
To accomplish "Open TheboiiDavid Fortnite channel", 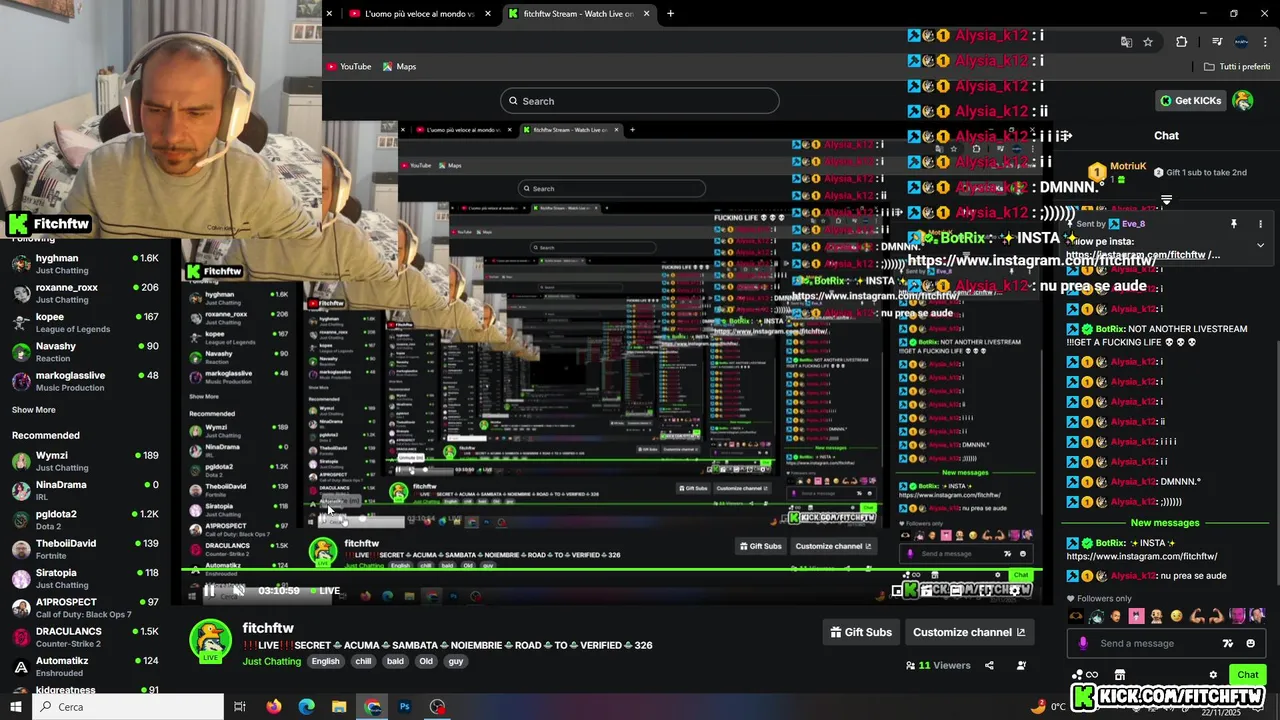I will click(x=85, y=549).
